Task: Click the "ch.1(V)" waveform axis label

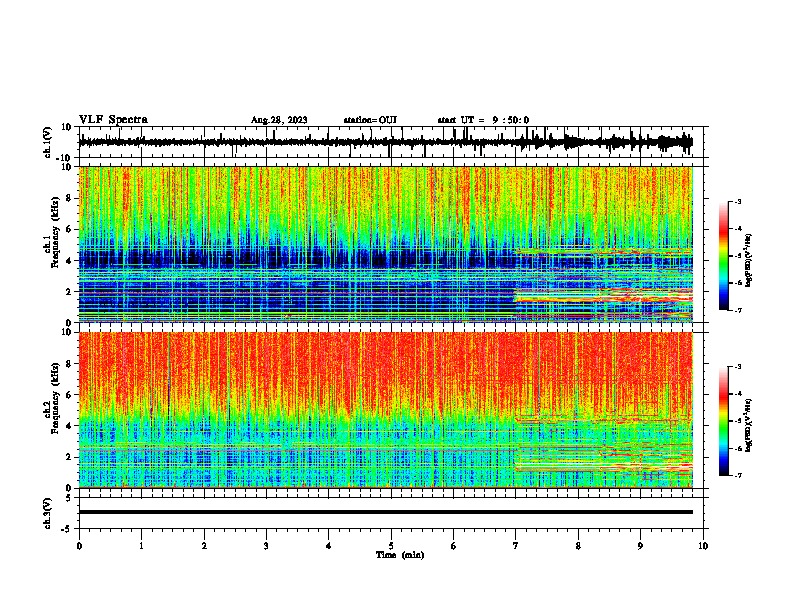Action: 48,142
